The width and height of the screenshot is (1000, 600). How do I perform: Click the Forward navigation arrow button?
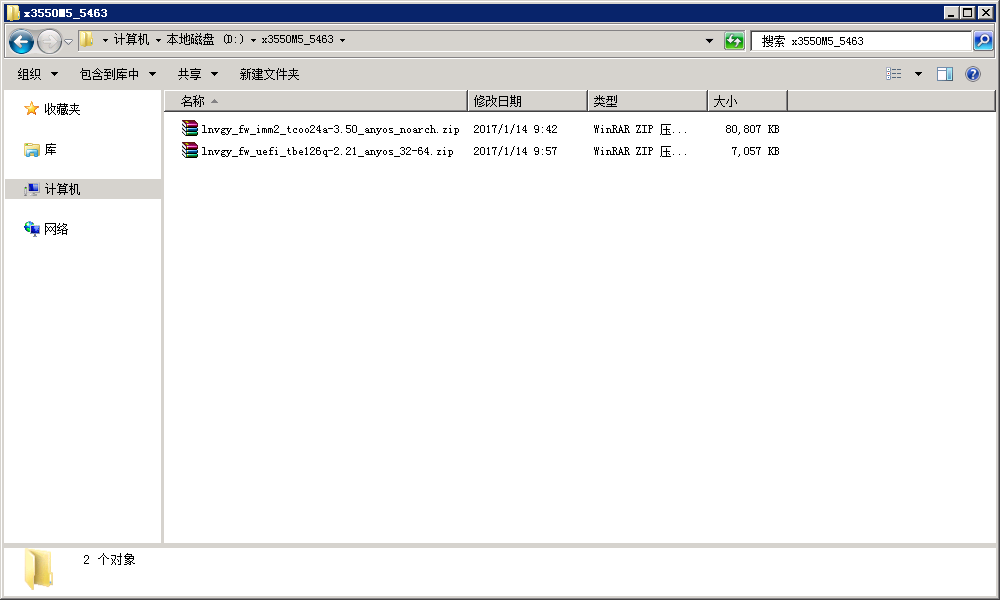pyautogui.click(x=49, y=41)
